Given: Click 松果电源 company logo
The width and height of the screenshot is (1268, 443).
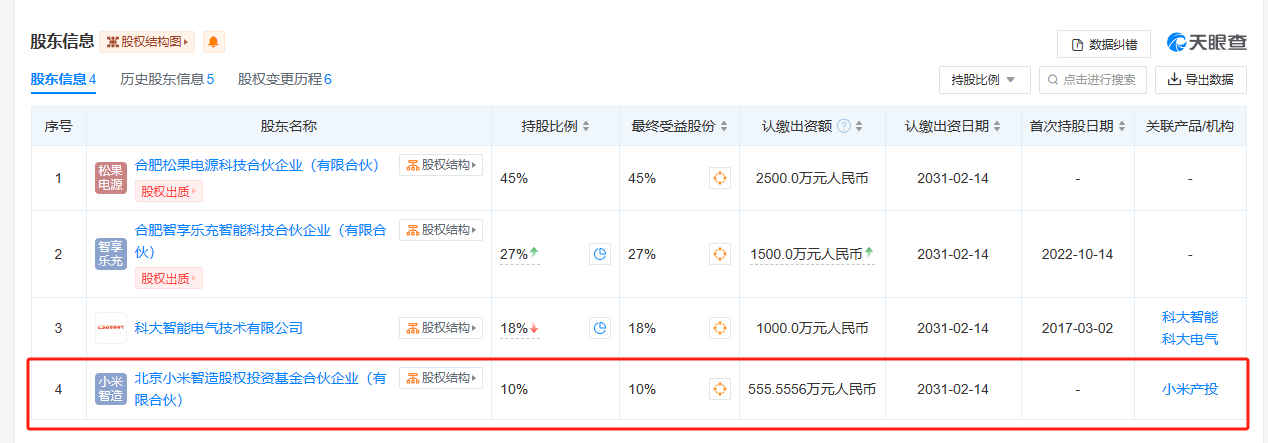Looking at the screenshot, I should tap(110, 178).
